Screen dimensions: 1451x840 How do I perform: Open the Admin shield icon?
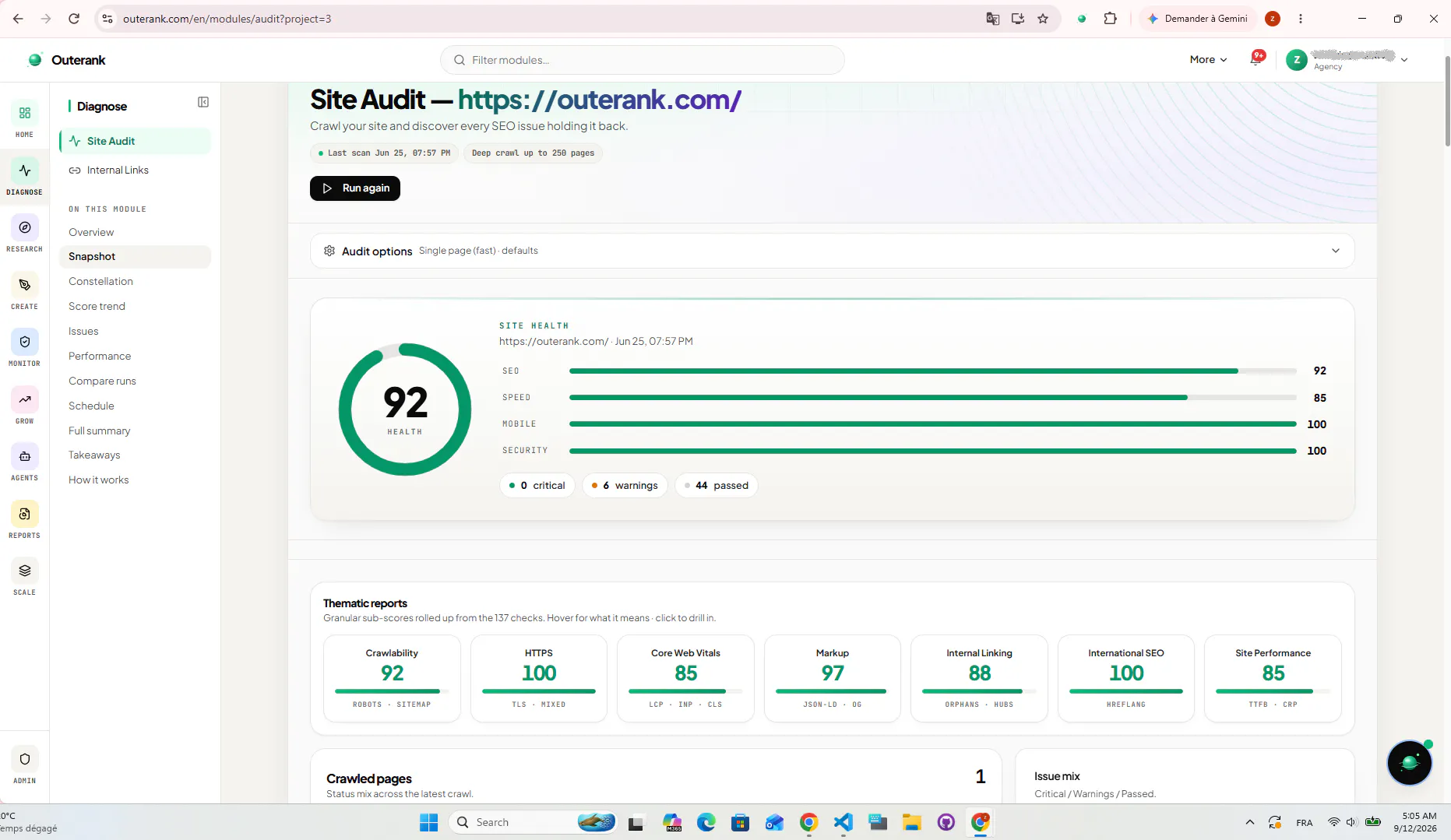pos(24,760)
